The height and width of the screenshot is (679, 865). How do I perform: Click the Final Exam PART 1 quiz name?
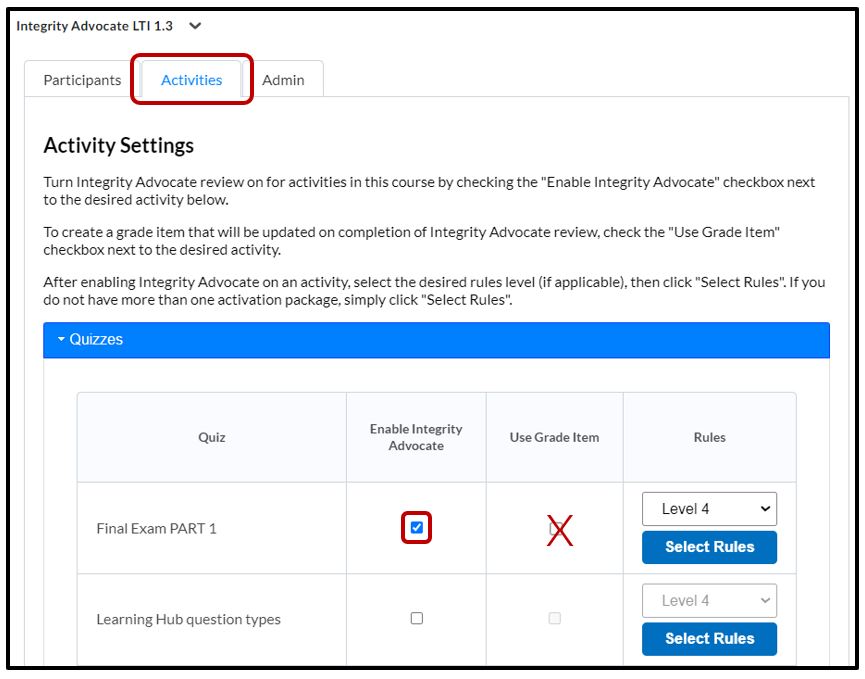tap(156, 528)
